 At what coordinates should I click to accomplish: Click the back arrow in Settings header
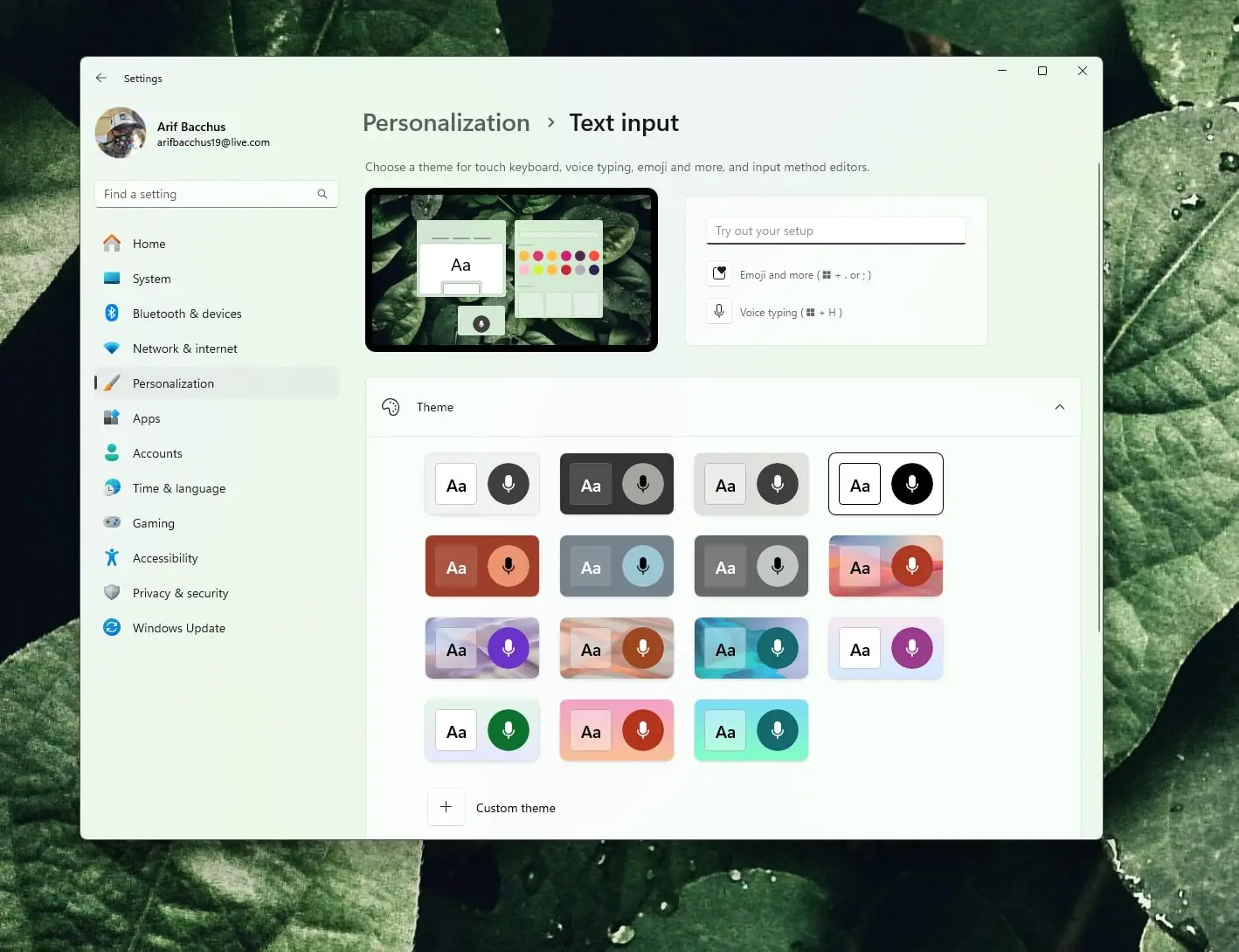point(101,78)
